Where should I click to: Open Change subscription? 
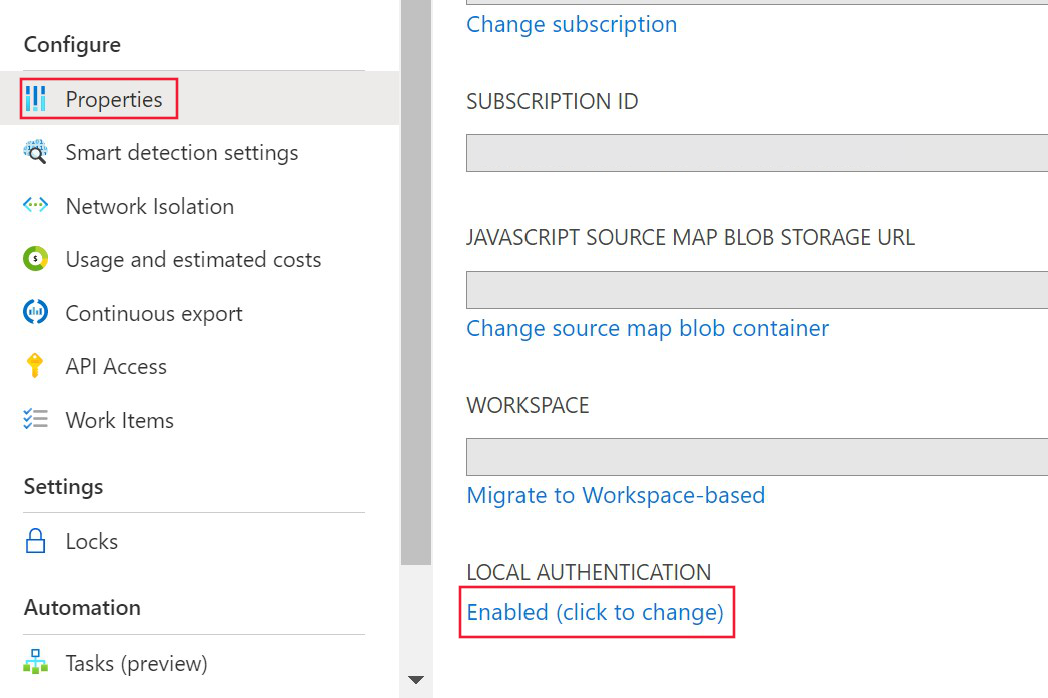pos(571,24)
